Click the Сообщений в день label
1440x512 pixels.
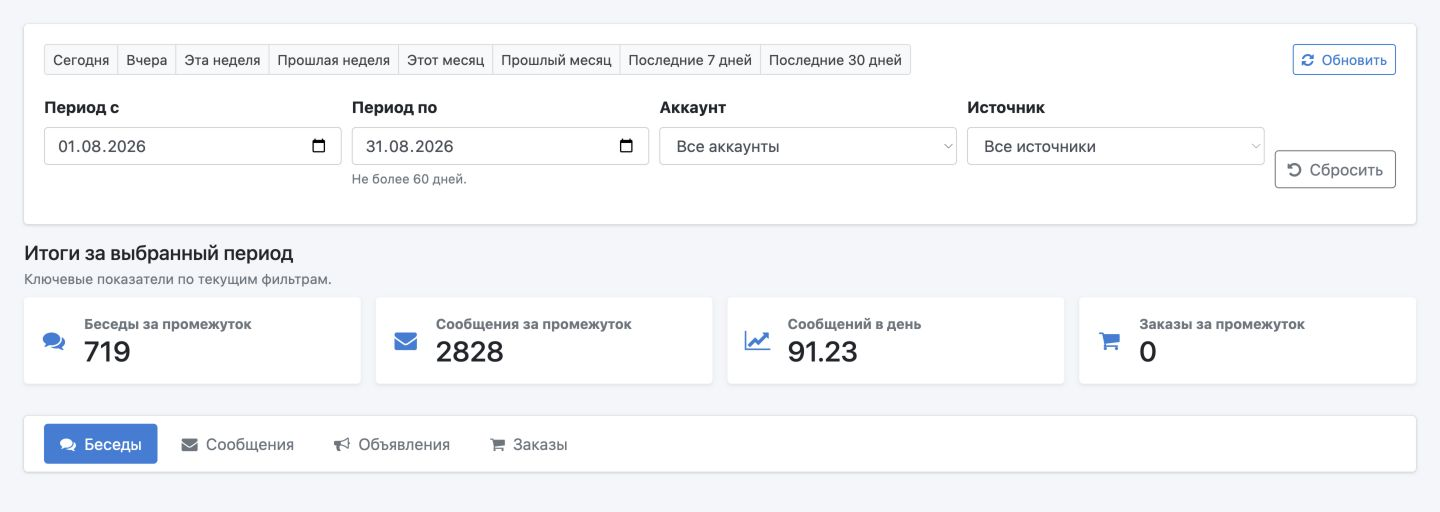(x=855, y=324)
